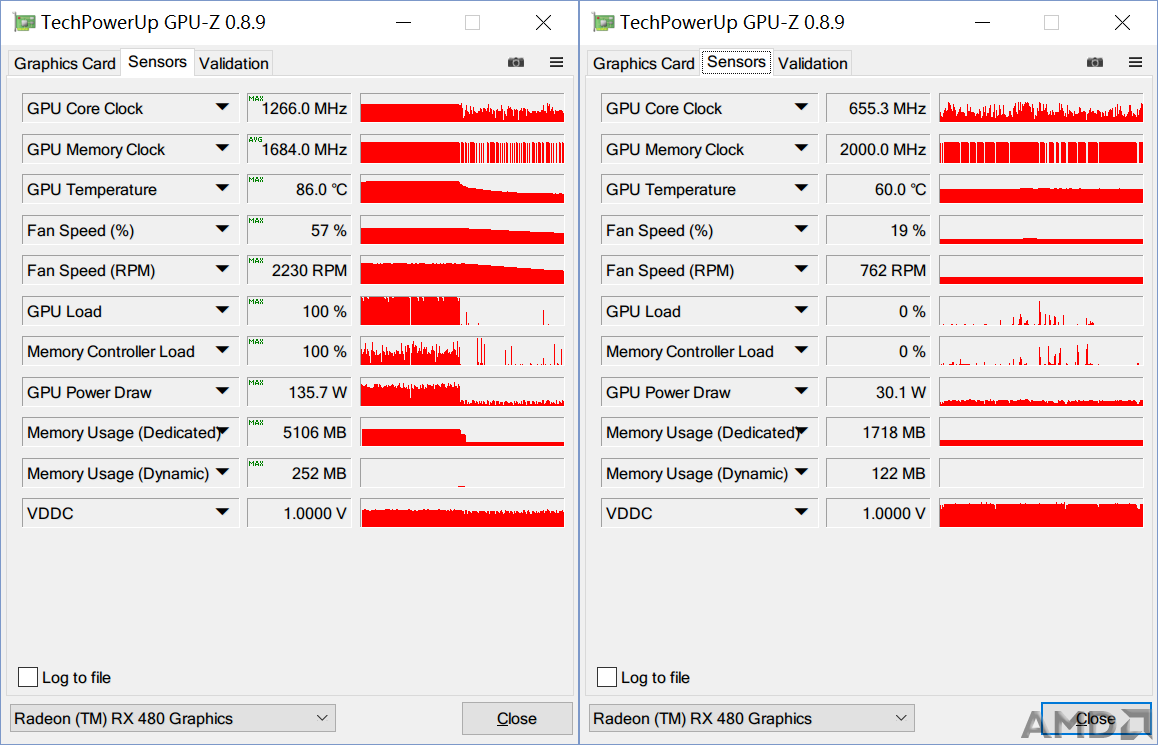Expand Fan Speed (RPM) dropdown in left window
The height and width of the screenshot is (745, 1158).
[x=222, y=270]
